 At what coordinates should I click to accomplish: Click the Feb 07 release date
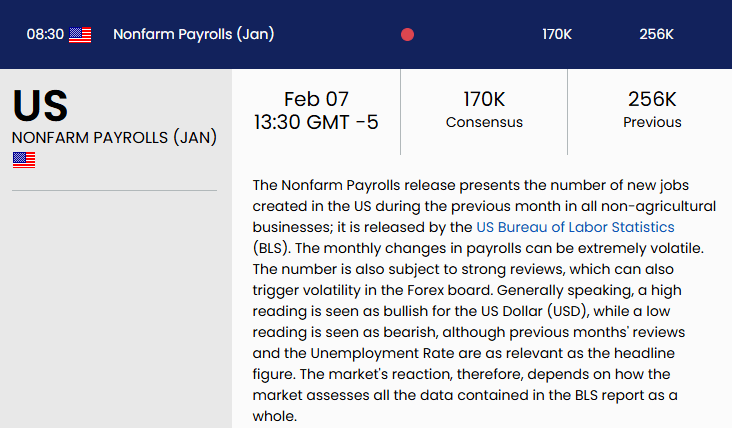coord(316,99)
